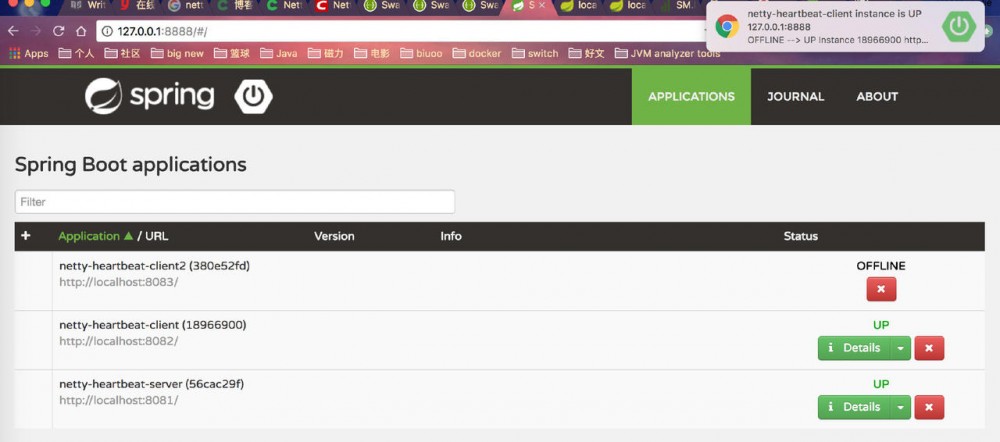Click netty-heartbeat-server (56cac29f) name
The width and height of the screenshot is (1000, 442).
(x=152, y=384)
